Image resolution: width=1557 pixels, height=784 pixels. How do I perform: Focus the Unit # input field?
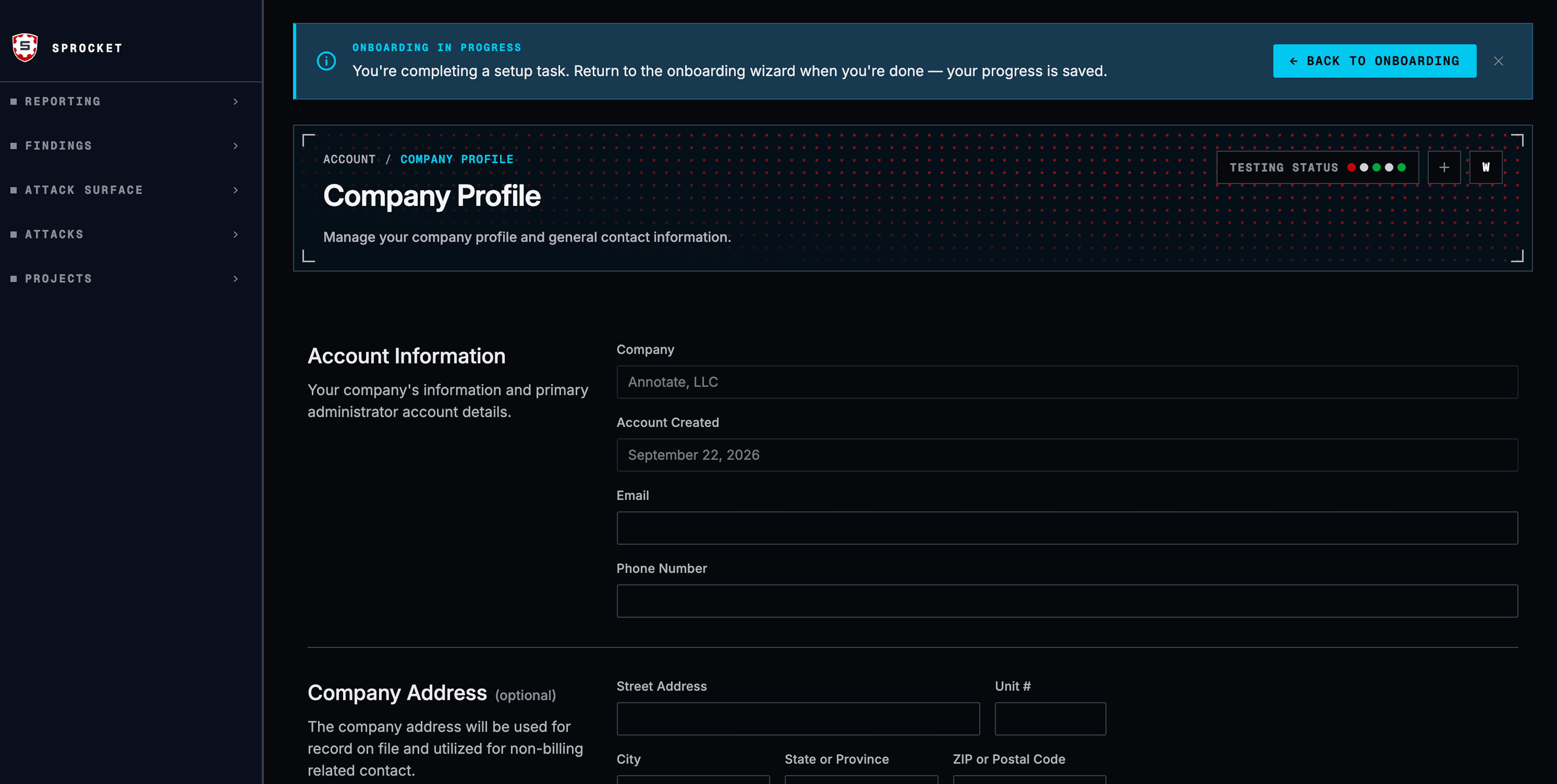[1050, 719]
